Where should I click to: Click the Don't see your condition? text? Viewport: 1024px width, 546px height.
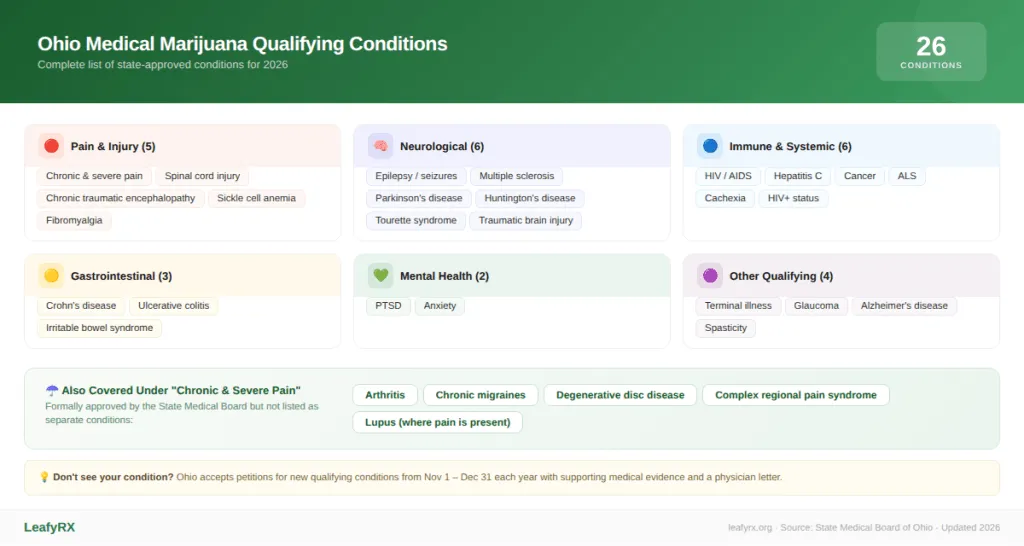[113, 477]
